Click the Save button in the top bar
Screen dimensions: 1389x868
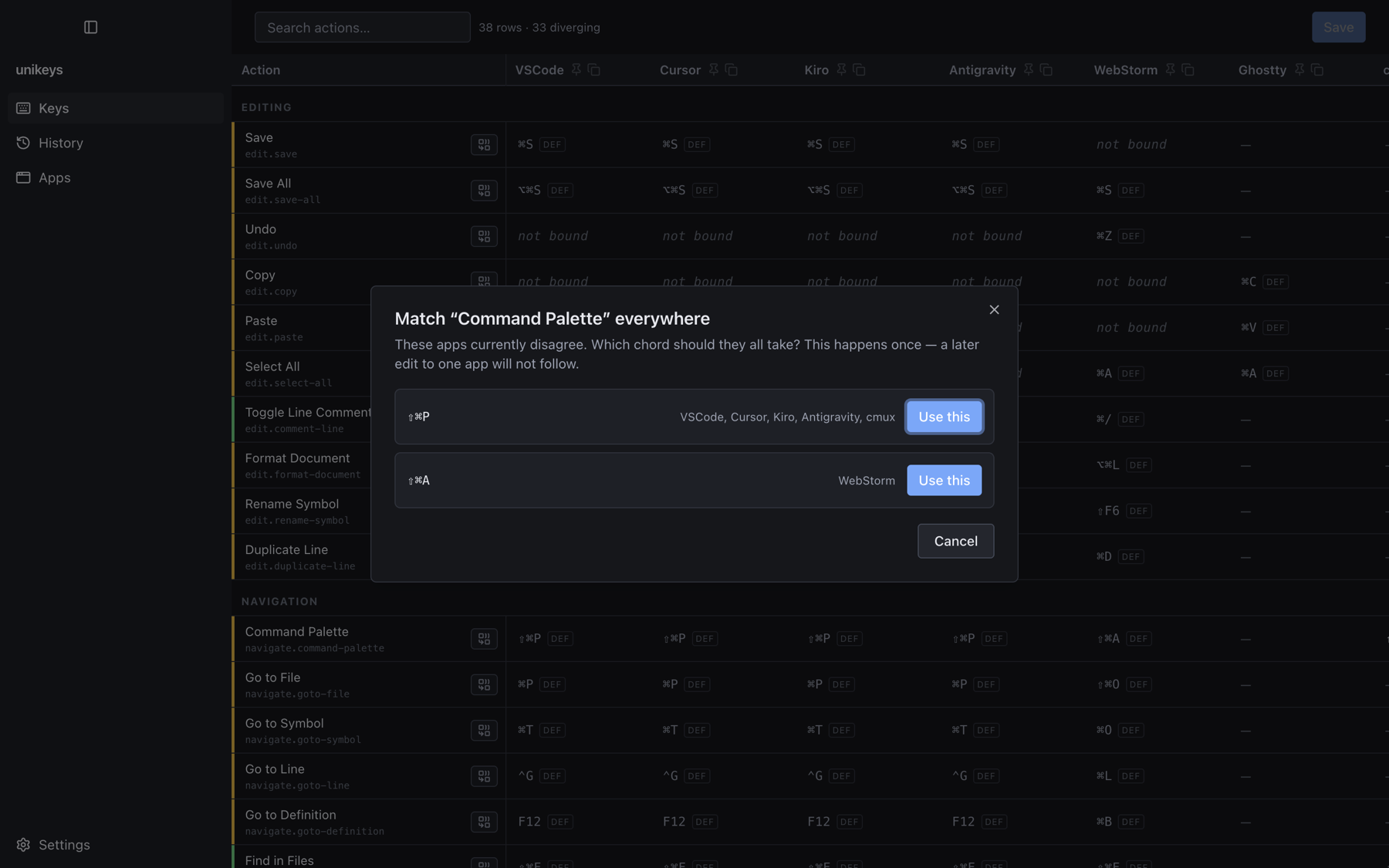coord(1338,27)
